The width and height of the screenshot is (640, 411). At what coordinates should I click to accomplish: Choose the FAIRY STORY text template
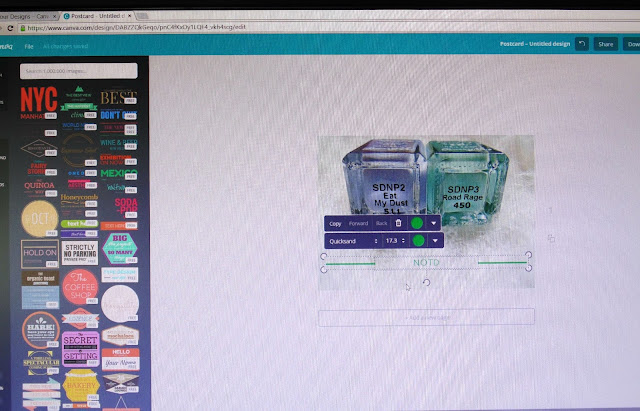tap(38, 169)
